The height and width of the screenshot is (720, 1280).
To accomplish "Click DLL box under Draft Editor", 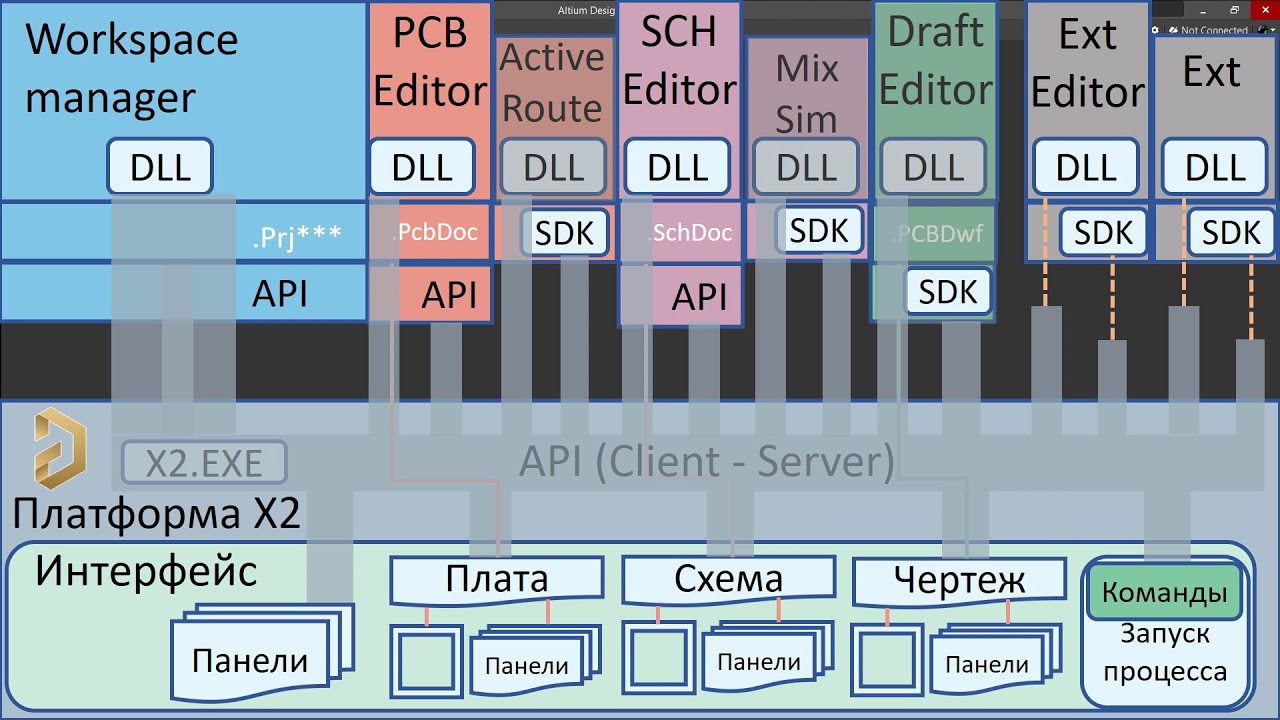I will (x=934, y=167).
